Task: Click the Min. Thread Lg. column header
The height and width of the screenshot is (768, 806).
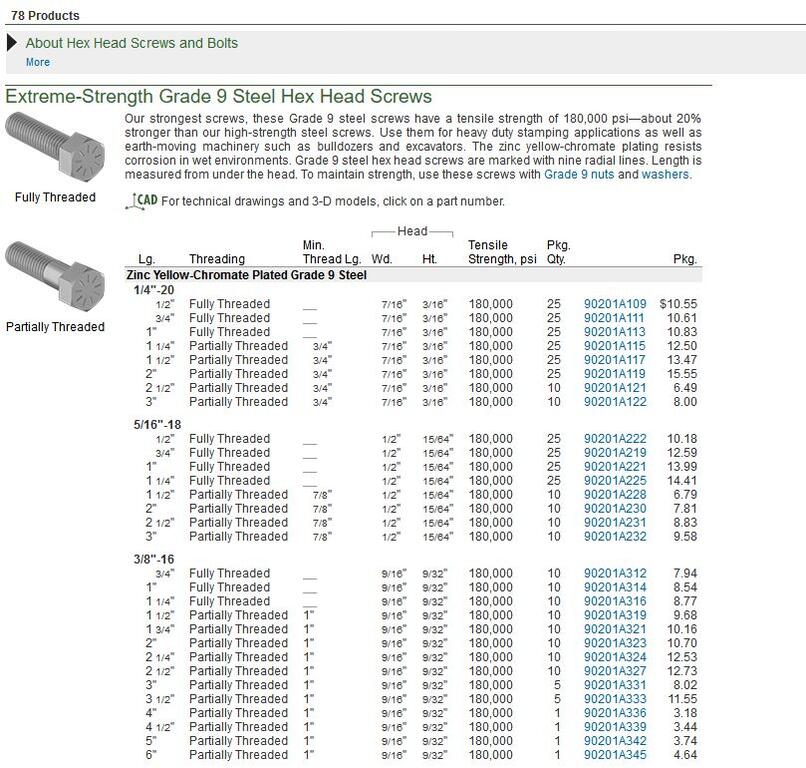Action: tap(332, 252)
